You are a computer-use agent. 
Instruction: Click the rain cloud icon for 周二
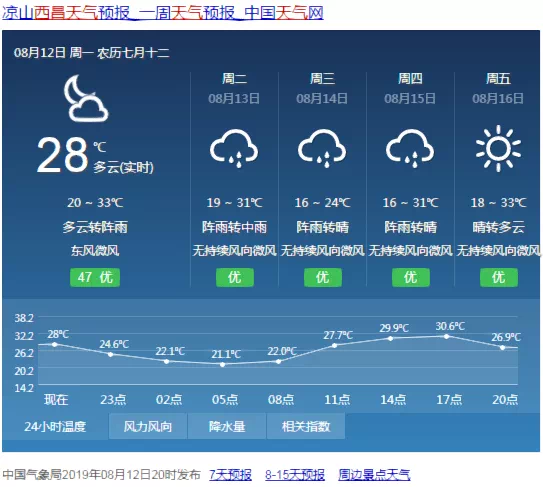(234, 148)
